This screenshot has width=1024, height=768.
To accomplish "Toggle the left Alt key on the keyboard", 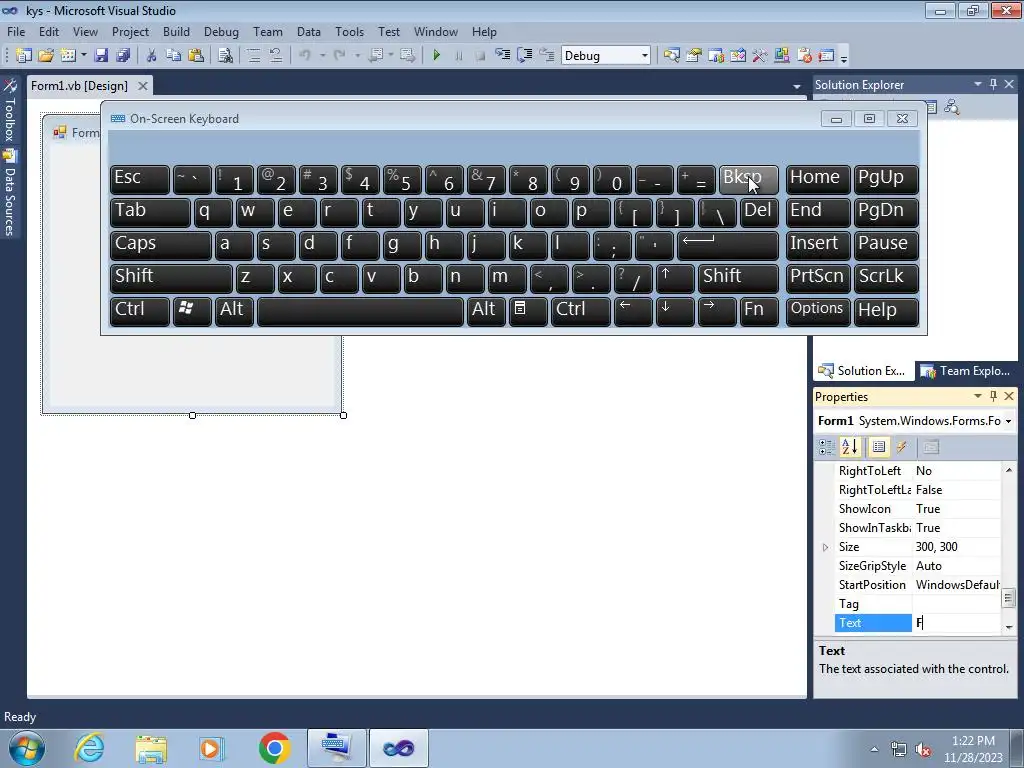I will coord(234,311).
